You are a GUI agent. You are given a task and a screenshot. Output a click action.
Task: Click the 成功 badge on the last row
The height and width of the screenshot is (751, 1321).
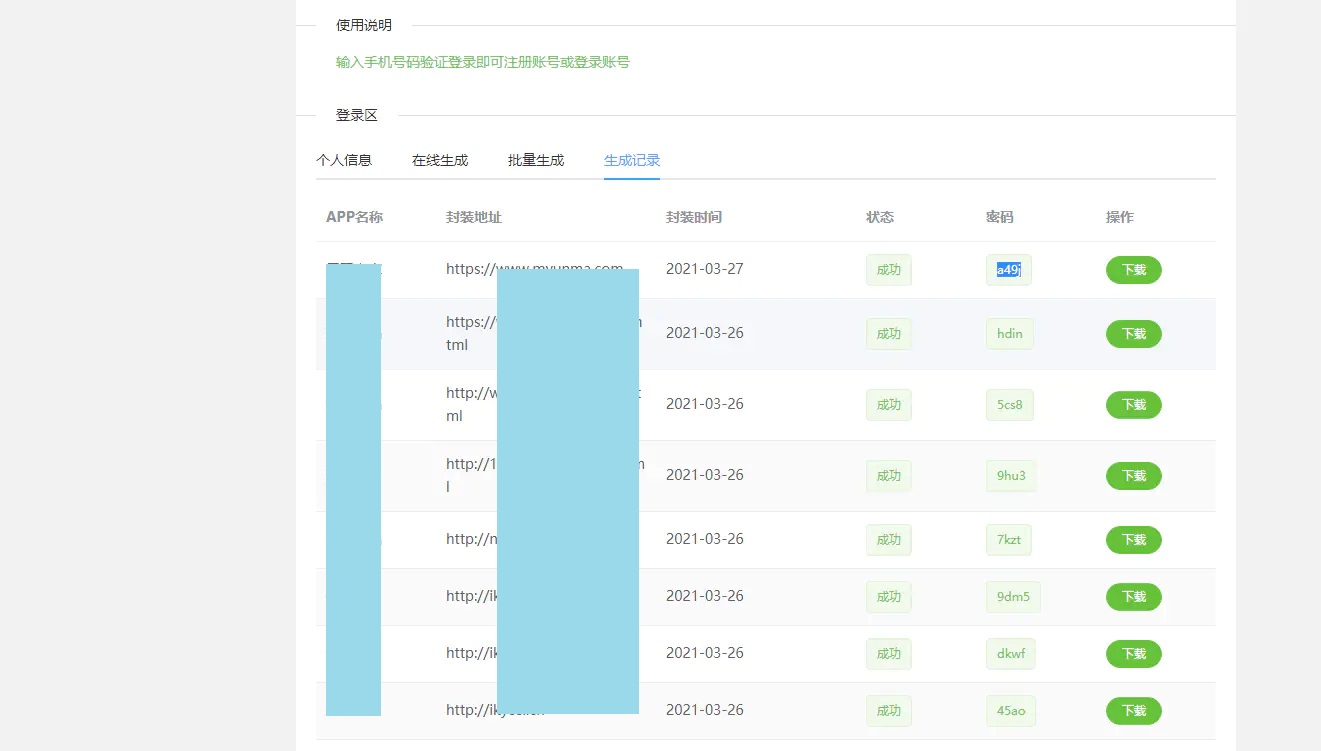[x=888, y=710]
